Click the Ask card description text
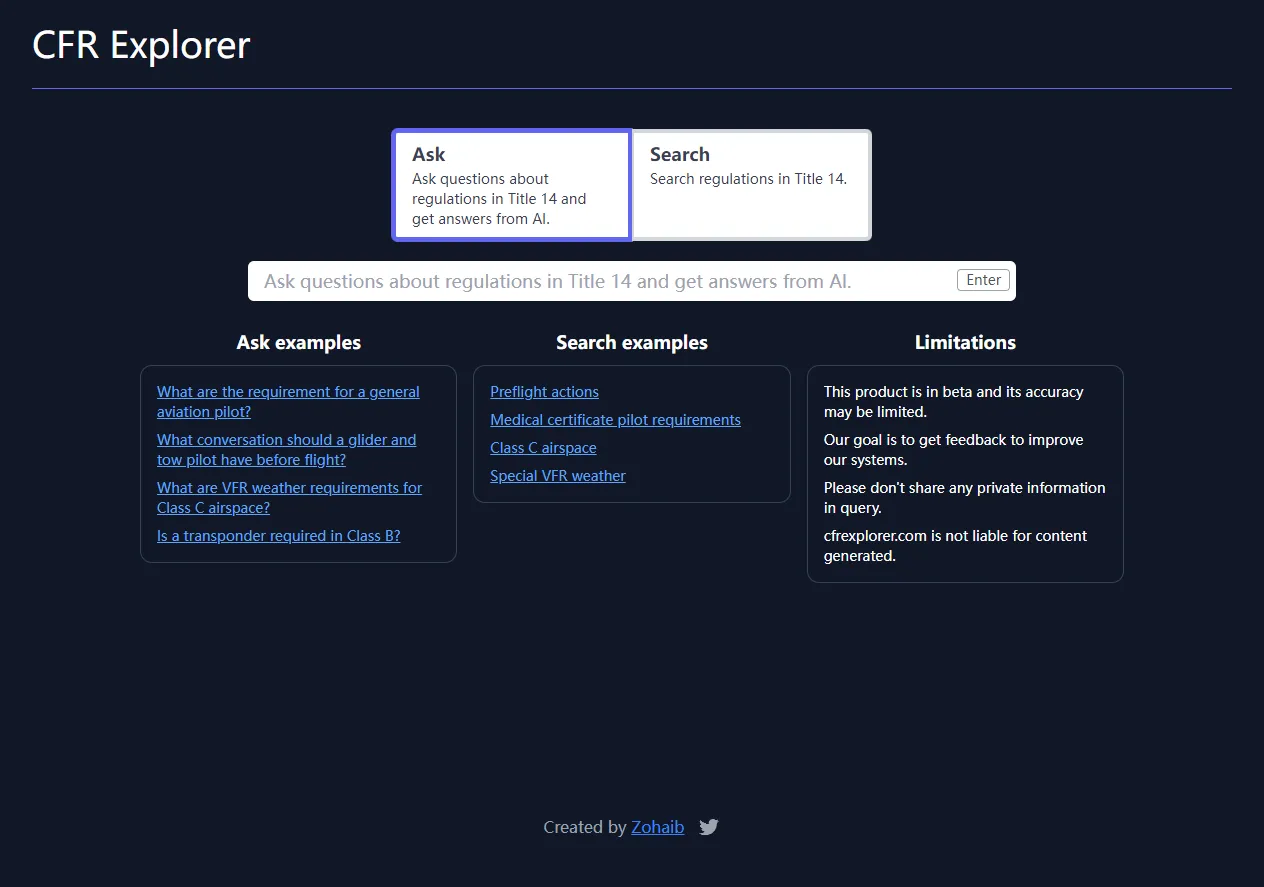The image size is (1264, 887). [498, 198]
